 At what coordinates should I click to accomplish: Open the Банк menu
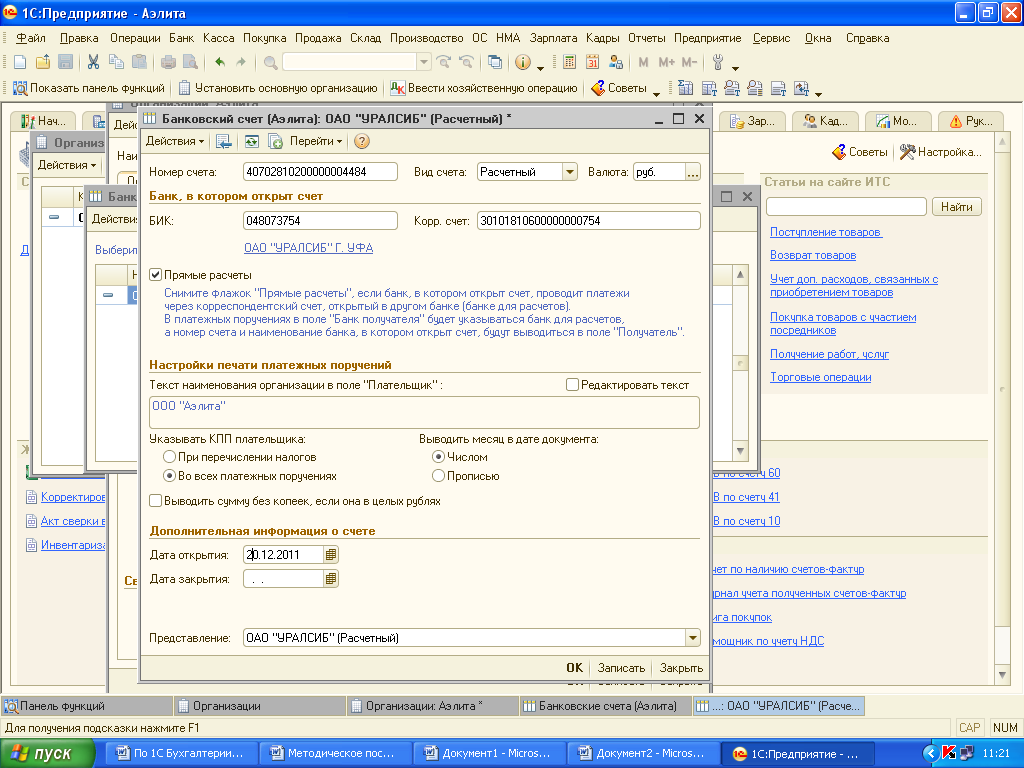(182, 38)
